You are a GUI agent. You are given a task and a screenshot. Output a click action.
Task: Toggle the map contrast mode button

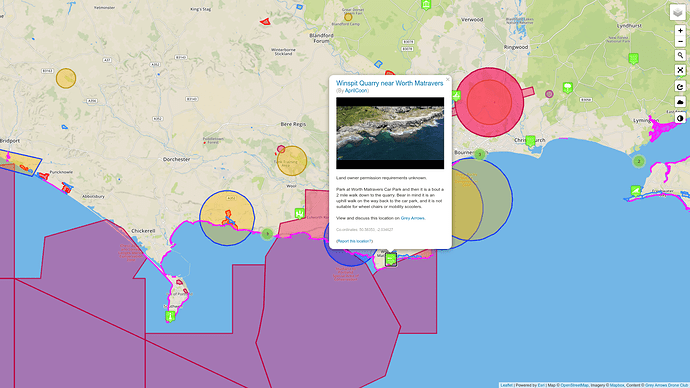click(680, 118)
